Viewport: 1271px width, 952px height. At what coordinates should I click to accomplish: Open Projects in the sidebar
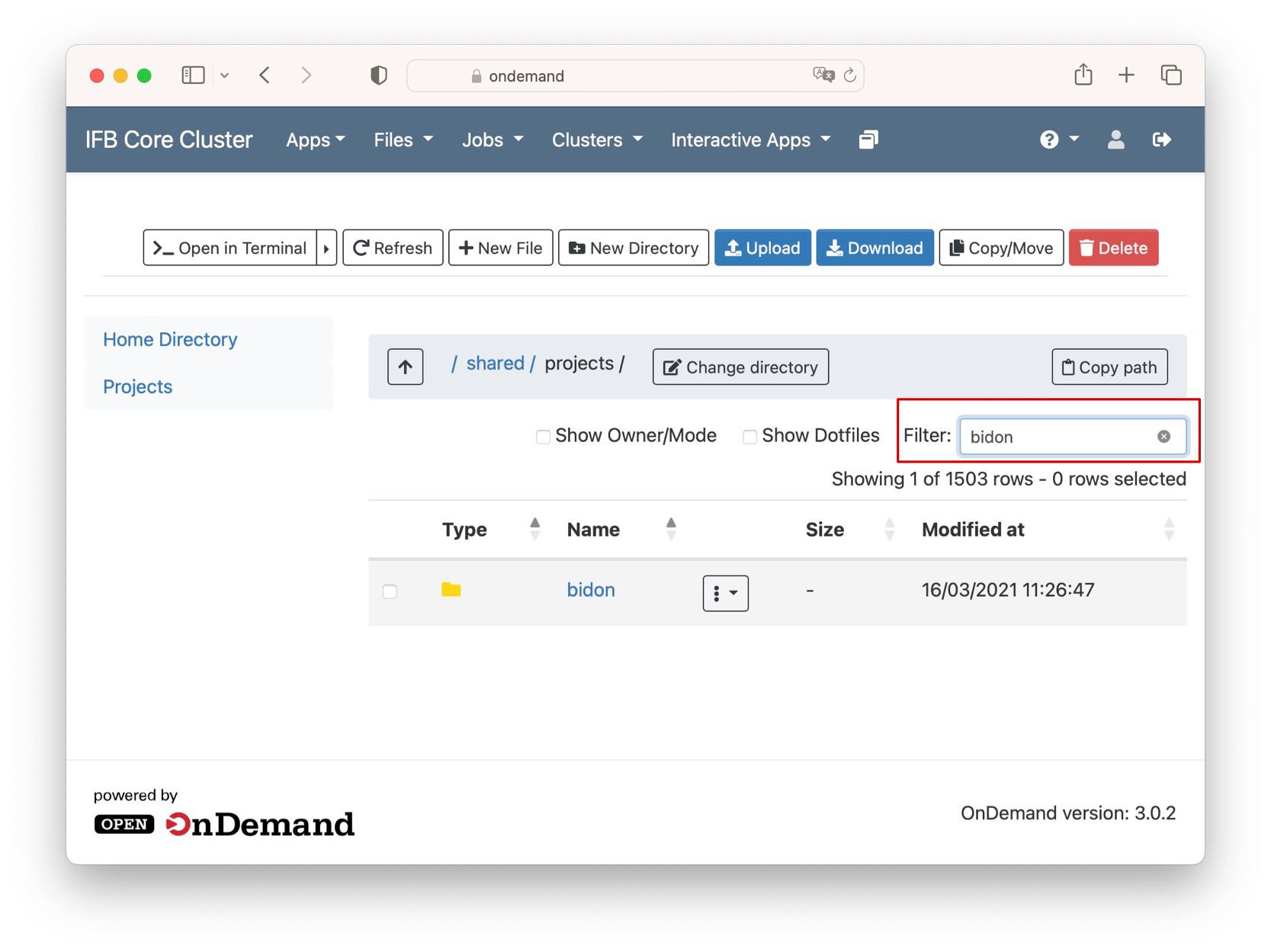click(137, 386)
